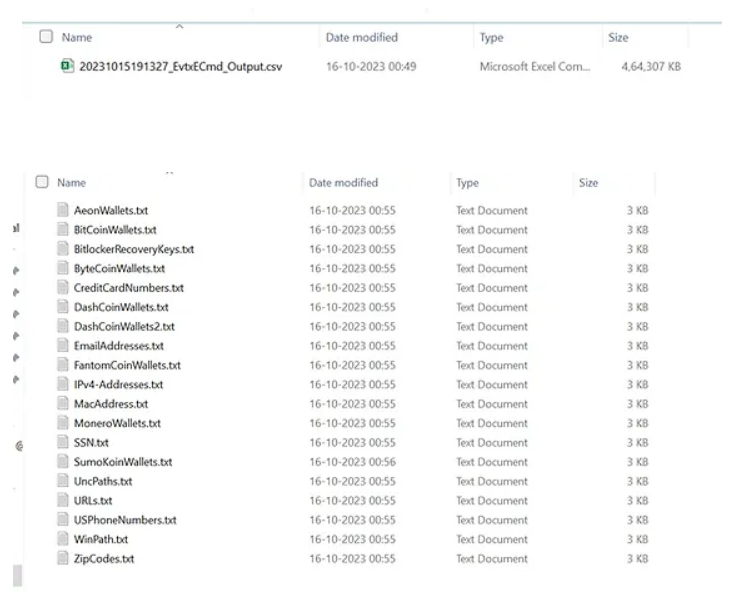Click the CreditCardNumbers.txt file icon
This screenshot has height=607, width=731.
click(63, 288)
